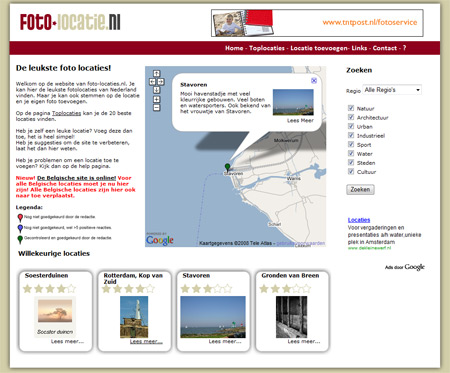This screenshot has width=450, height=373.
Task: Pan the map left with arrow control
Action: pos(152,82)
